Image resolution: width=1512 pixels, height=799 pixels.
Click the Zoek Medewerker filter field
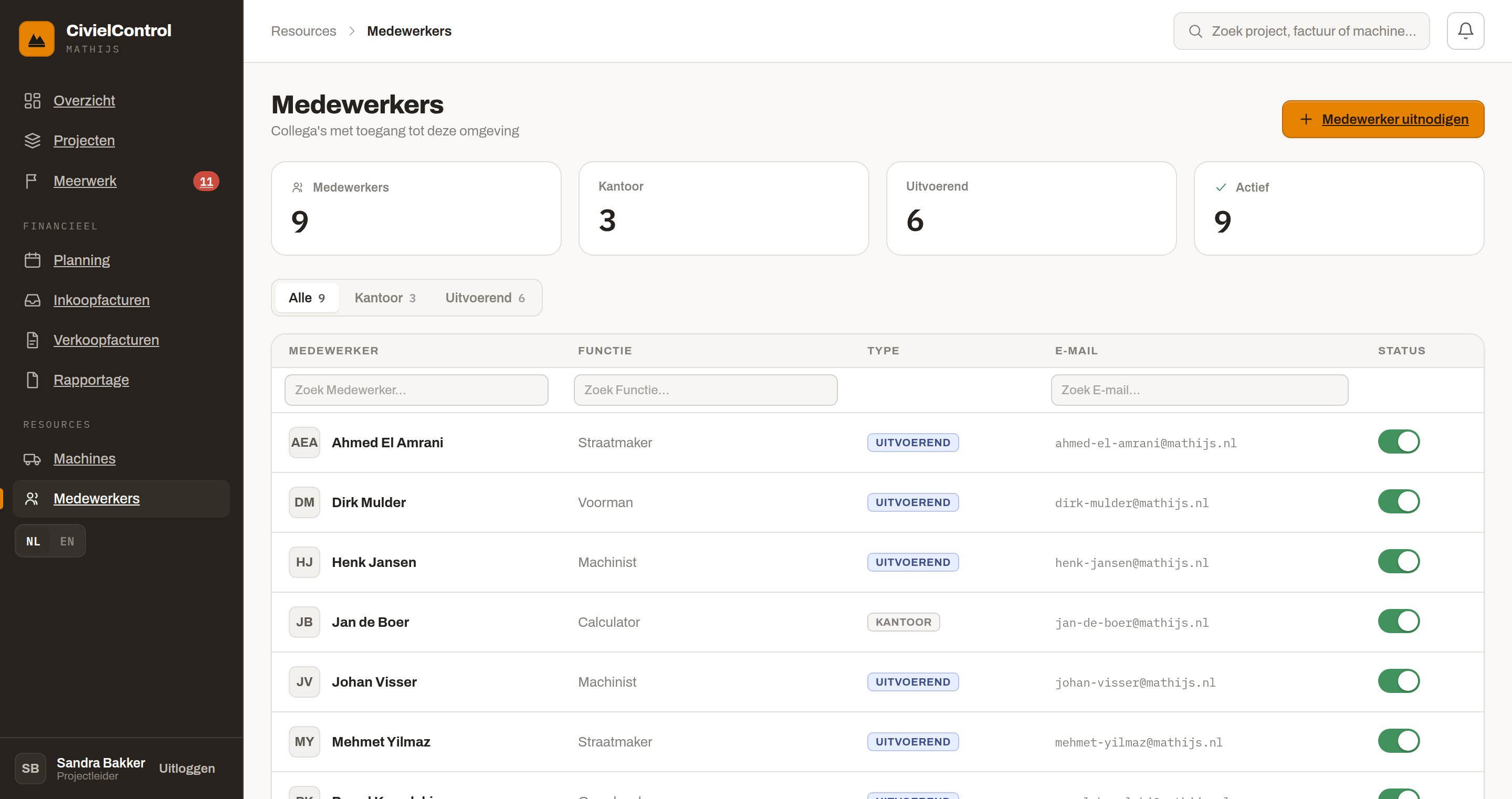[x=416, y=390]
